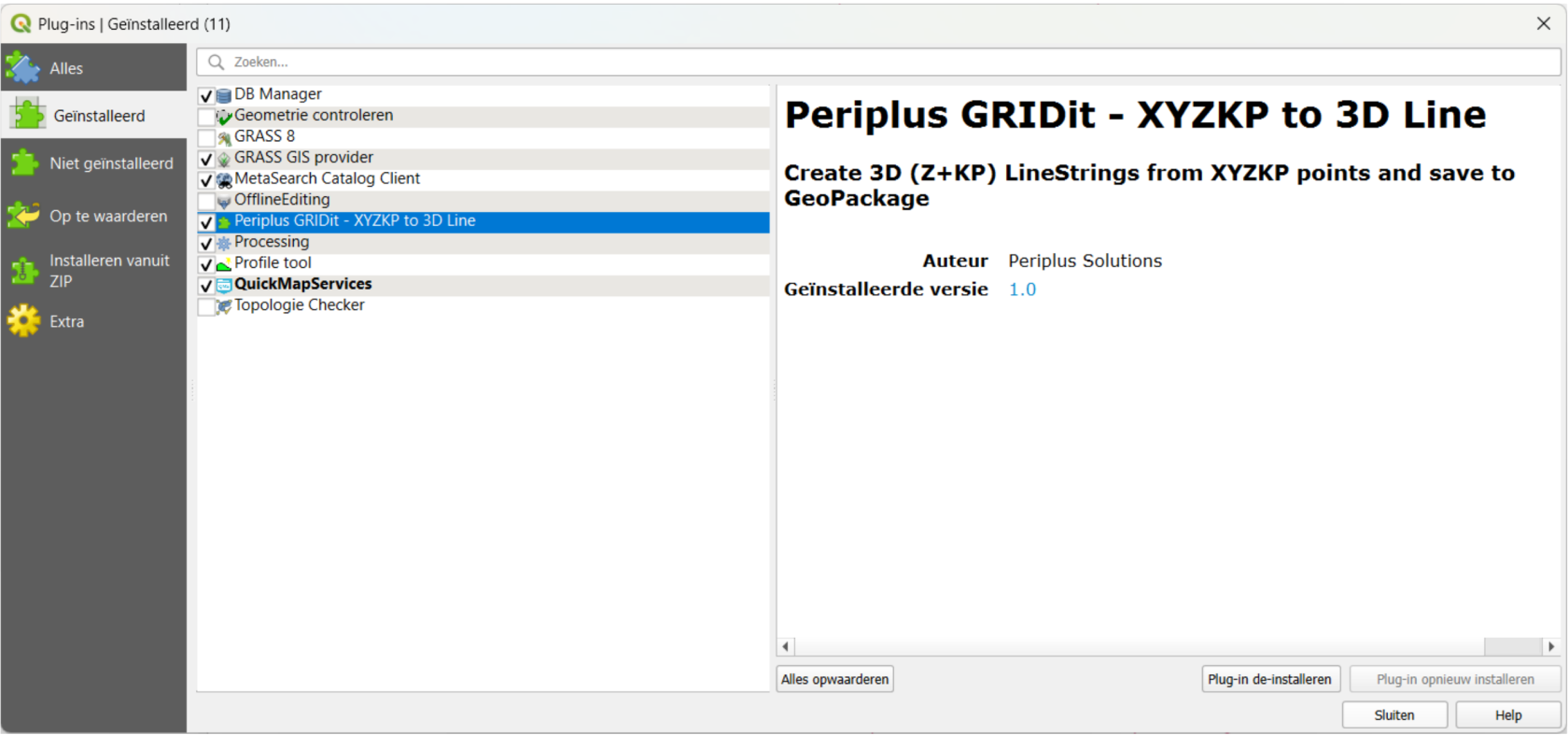Select the Topologie Checker row
The height and width of the screenshot is (735, 1568).
[x=483, y=305]
